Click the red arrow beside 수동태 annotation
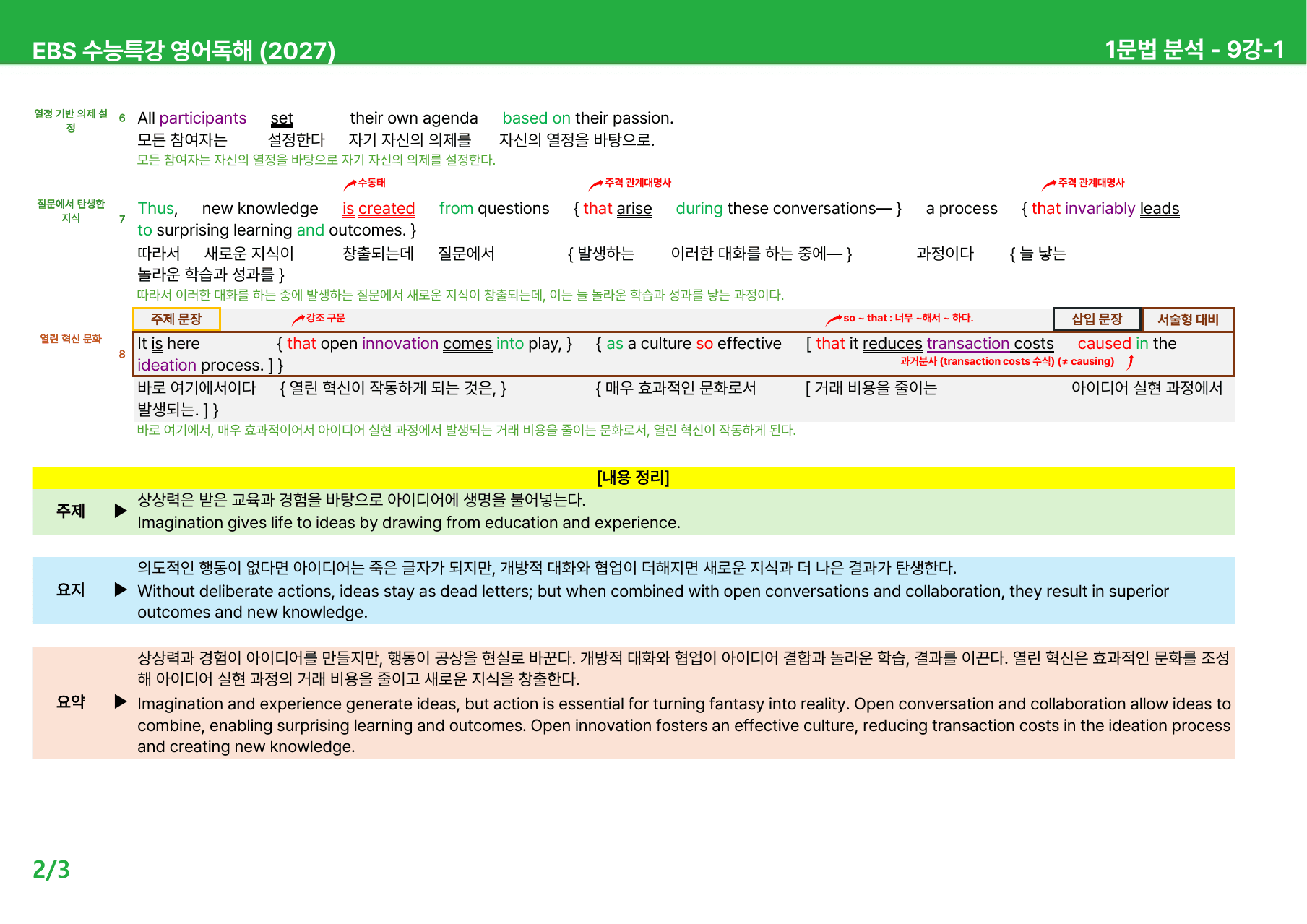1307x924 pixels. pos(350,185)
